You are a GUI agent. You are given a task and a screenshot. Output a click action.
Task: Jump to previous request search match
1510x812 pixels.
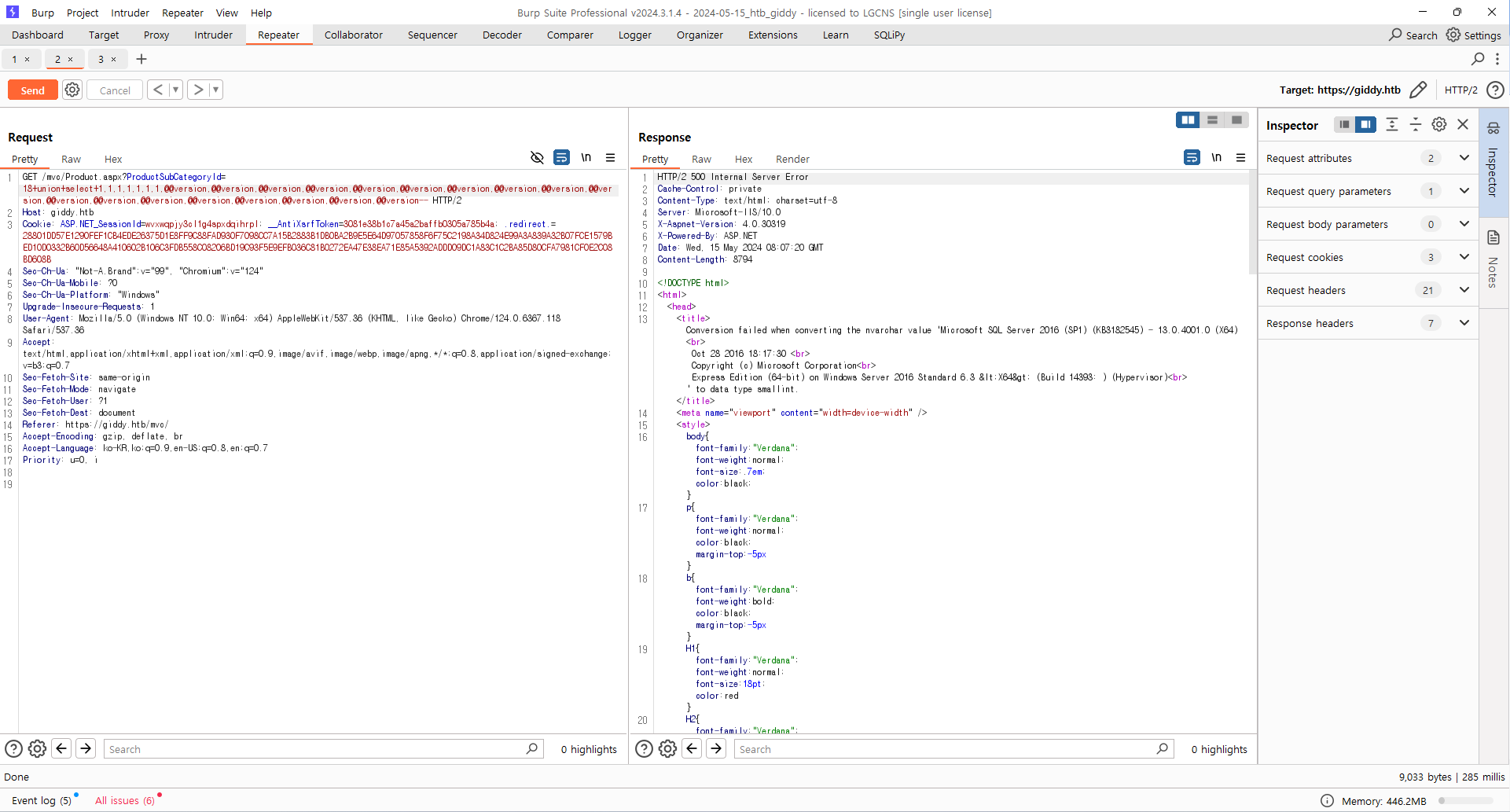(61, 748)
